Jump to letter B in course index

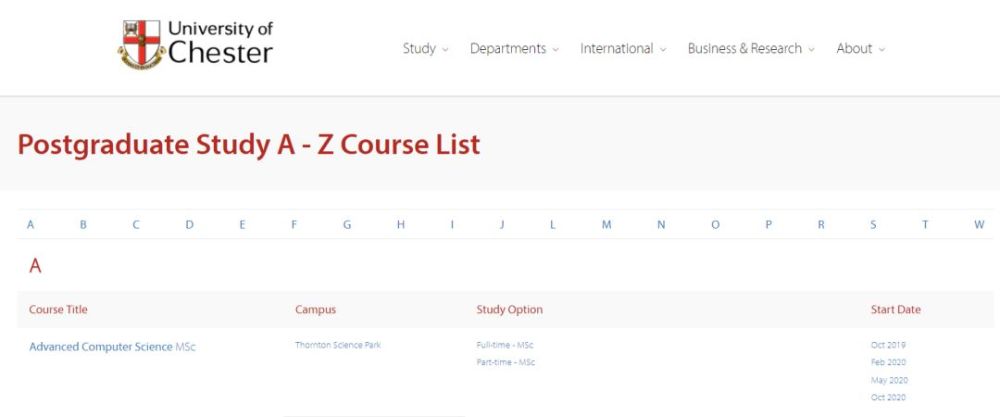(83, 225)
